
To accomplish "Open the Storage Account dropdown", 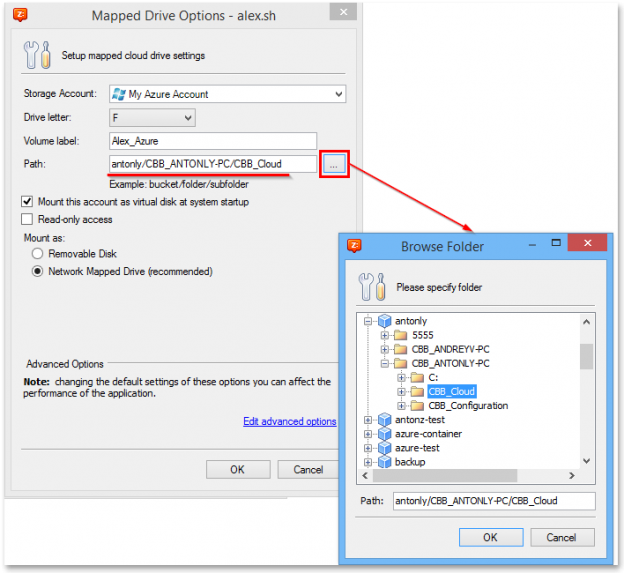I will [338, 94].
